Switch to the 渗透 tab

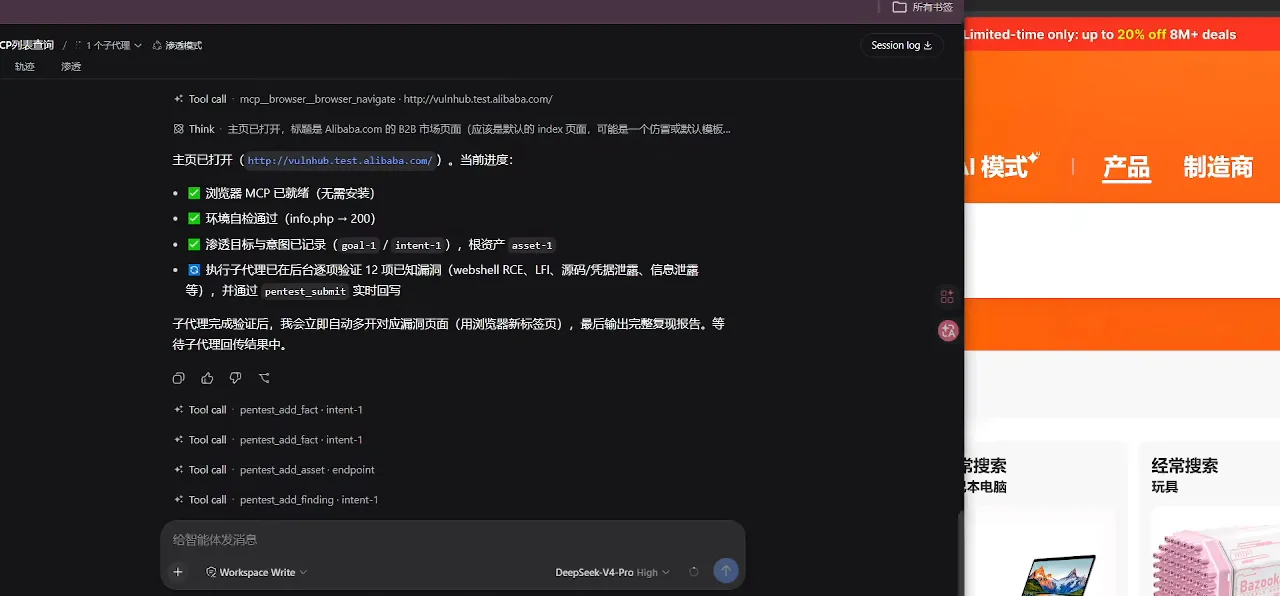pyautogui.click(x=71, y=67)
